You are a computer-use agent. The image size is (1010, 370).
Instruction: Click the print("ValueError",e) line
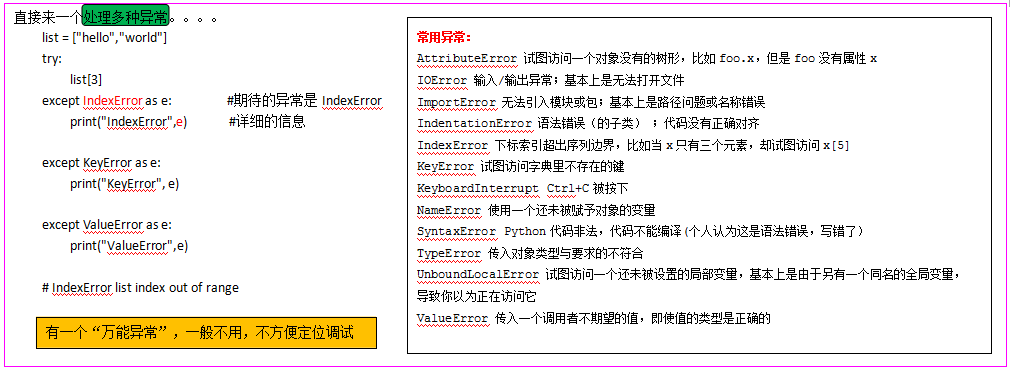pyautogui.click(x=129, y=246)
